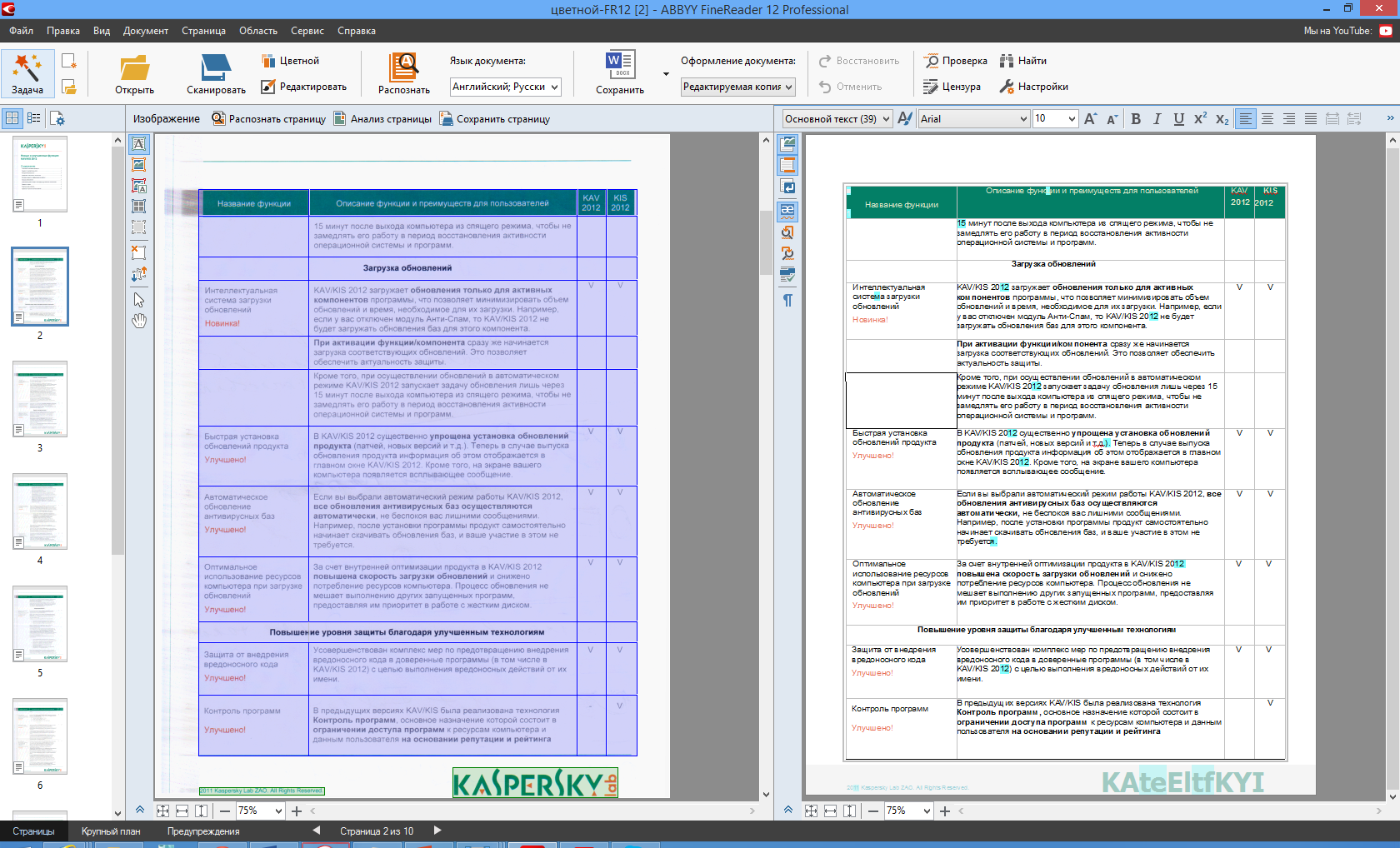1400x848 pixels.
Task: Save to Word with Сохранить
Action: pyautogui.click(x=620, y=74)
